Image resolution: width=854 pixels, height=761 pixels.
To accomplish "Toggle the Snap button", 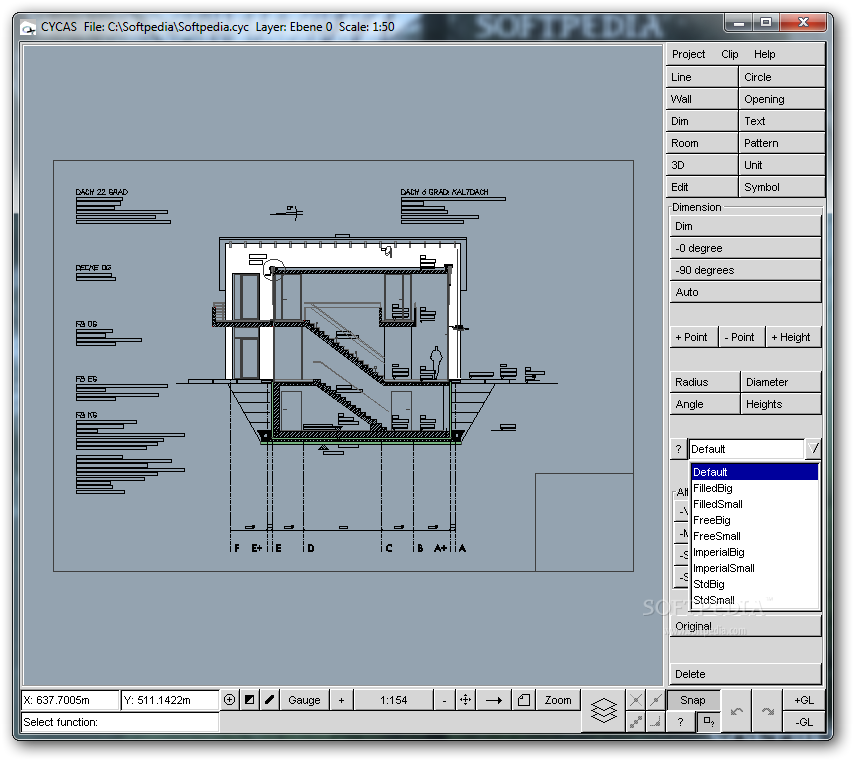I will pos(693,700).
